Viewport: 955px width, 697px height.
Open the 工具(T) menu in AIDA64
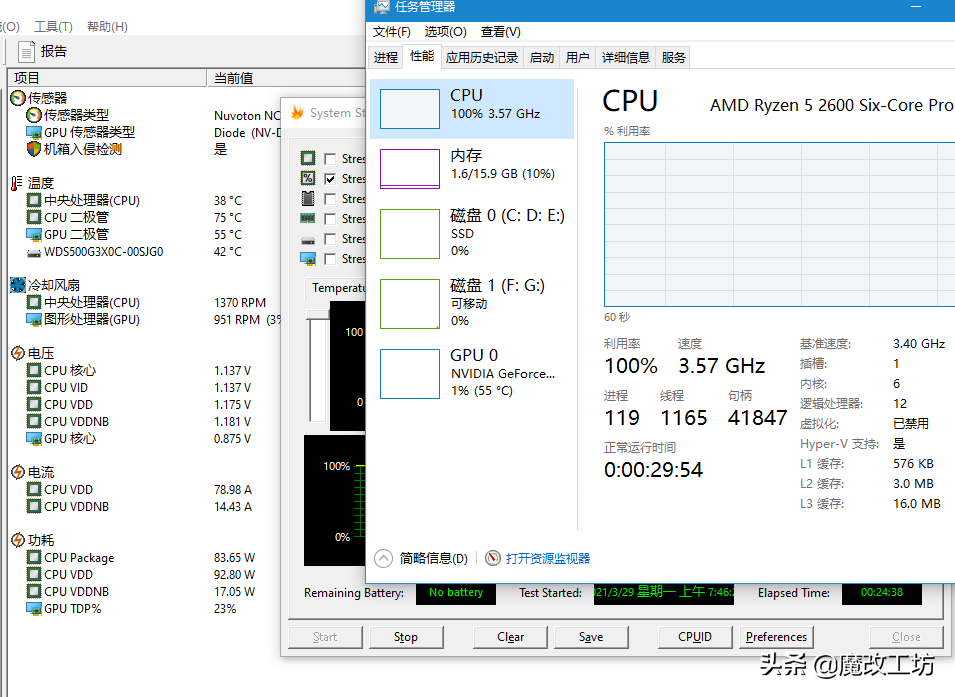(53, 27)
